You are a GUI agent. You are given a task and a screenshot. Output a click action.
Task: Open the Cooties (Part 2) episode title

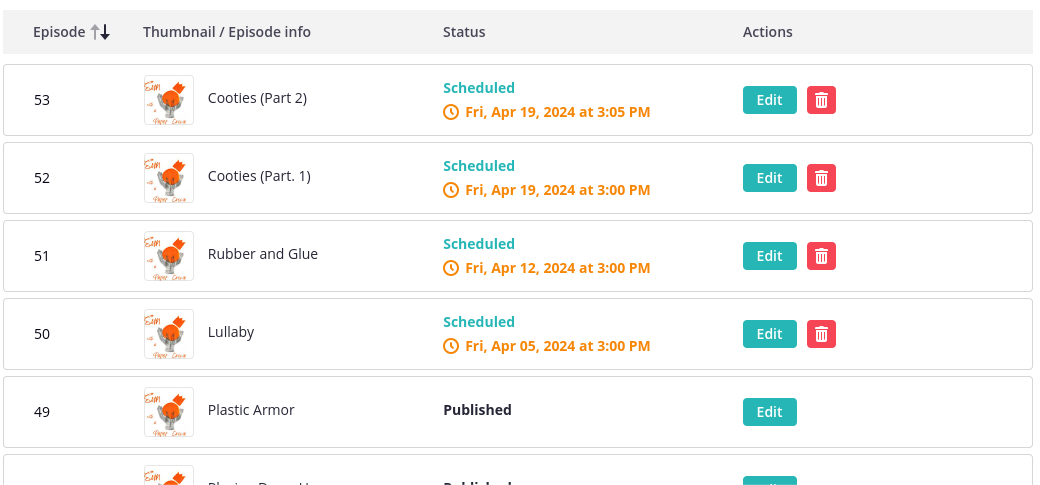[x=257, y=98]
